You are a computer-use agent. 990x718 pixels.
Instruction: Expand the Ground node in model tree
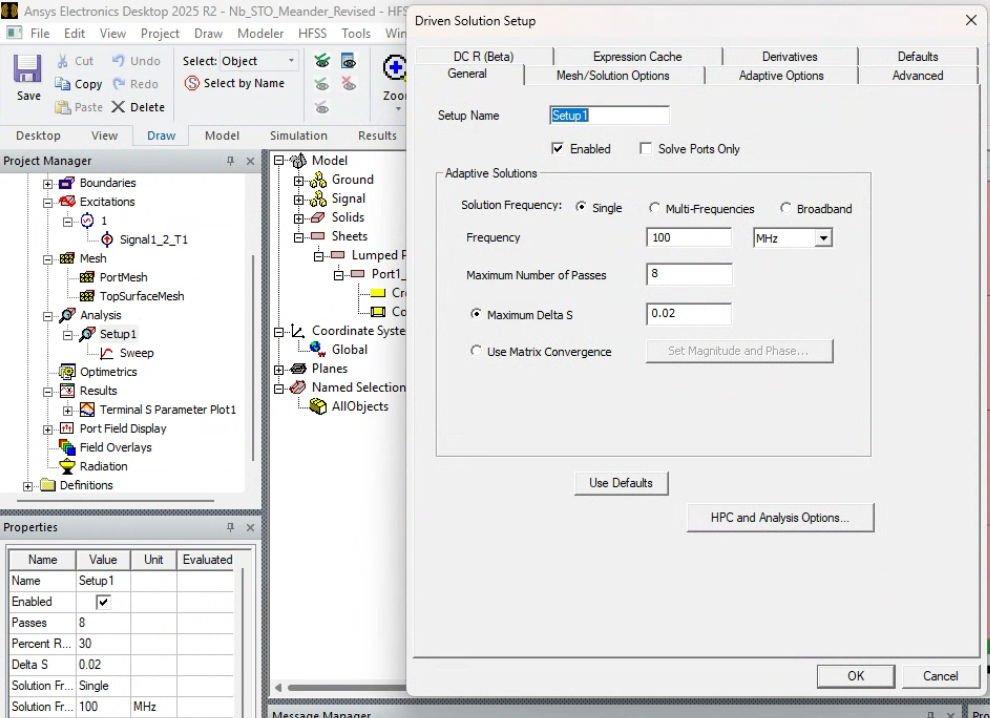click(x=298, y=180)
